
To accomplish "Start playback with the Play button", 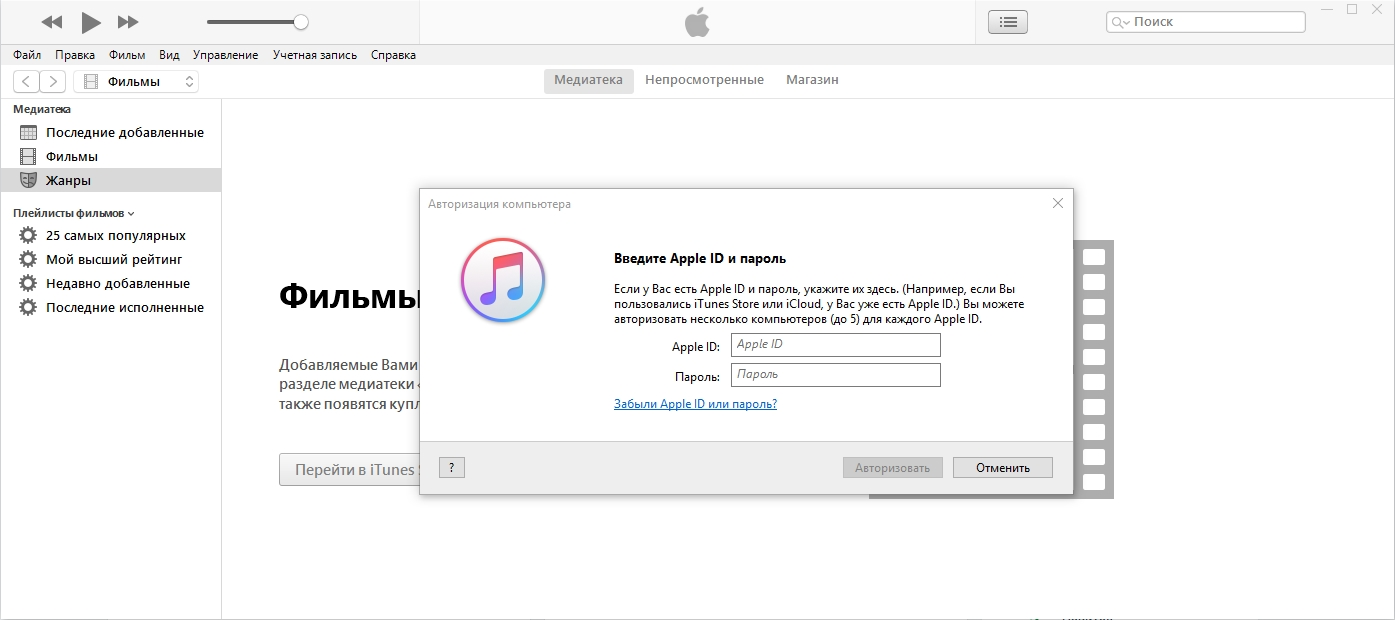I will coord(91,22).
